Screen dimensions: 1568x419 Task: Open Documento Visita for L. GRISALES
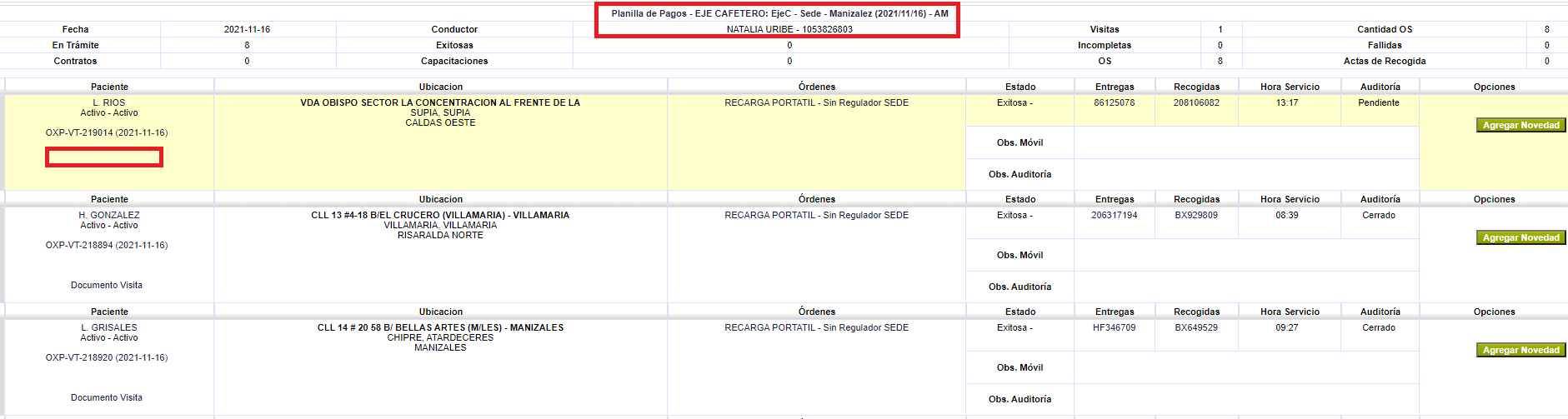pos(107,397)
